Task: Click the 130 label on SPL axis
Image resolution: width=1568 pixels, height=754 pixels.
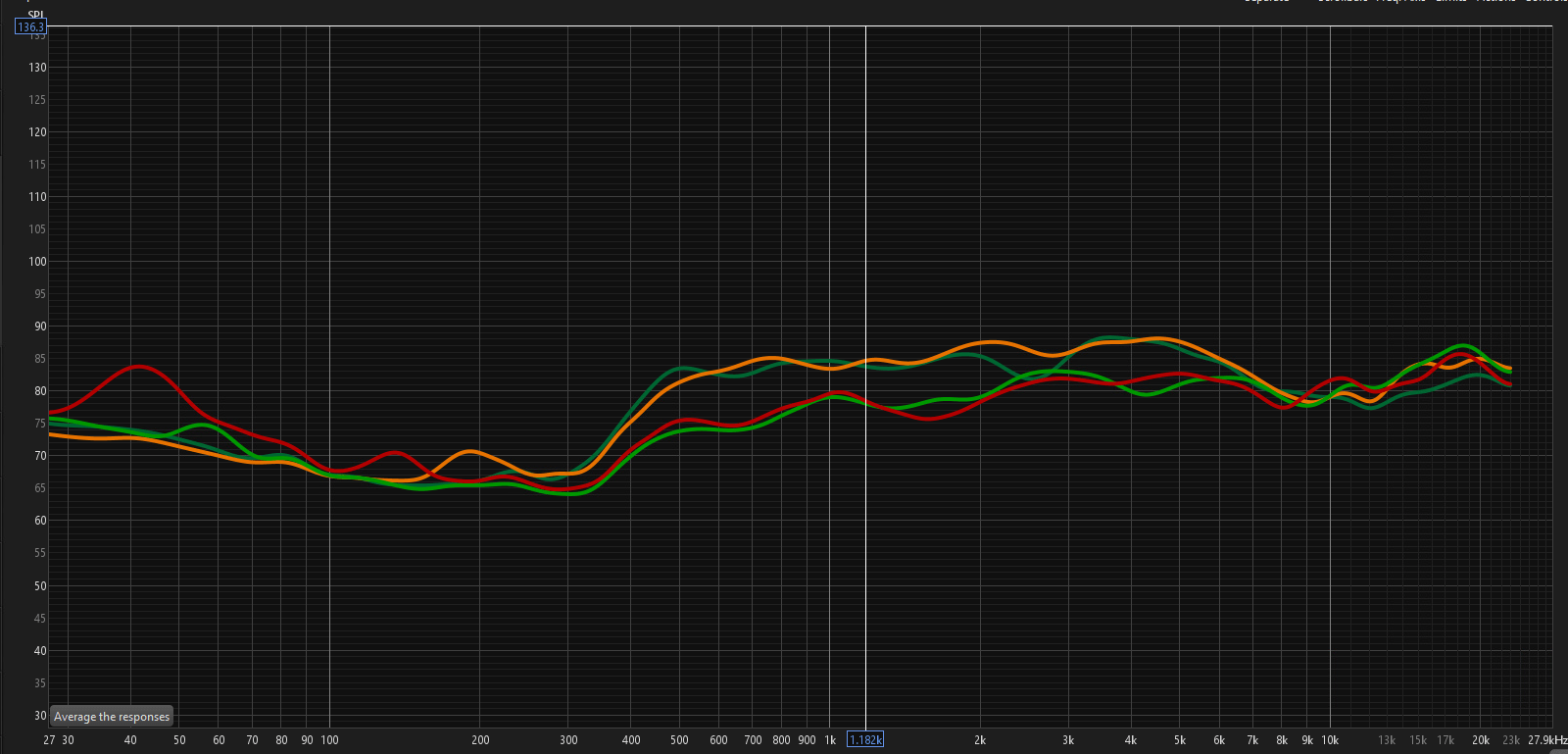Action: click(x=37, y=68)
